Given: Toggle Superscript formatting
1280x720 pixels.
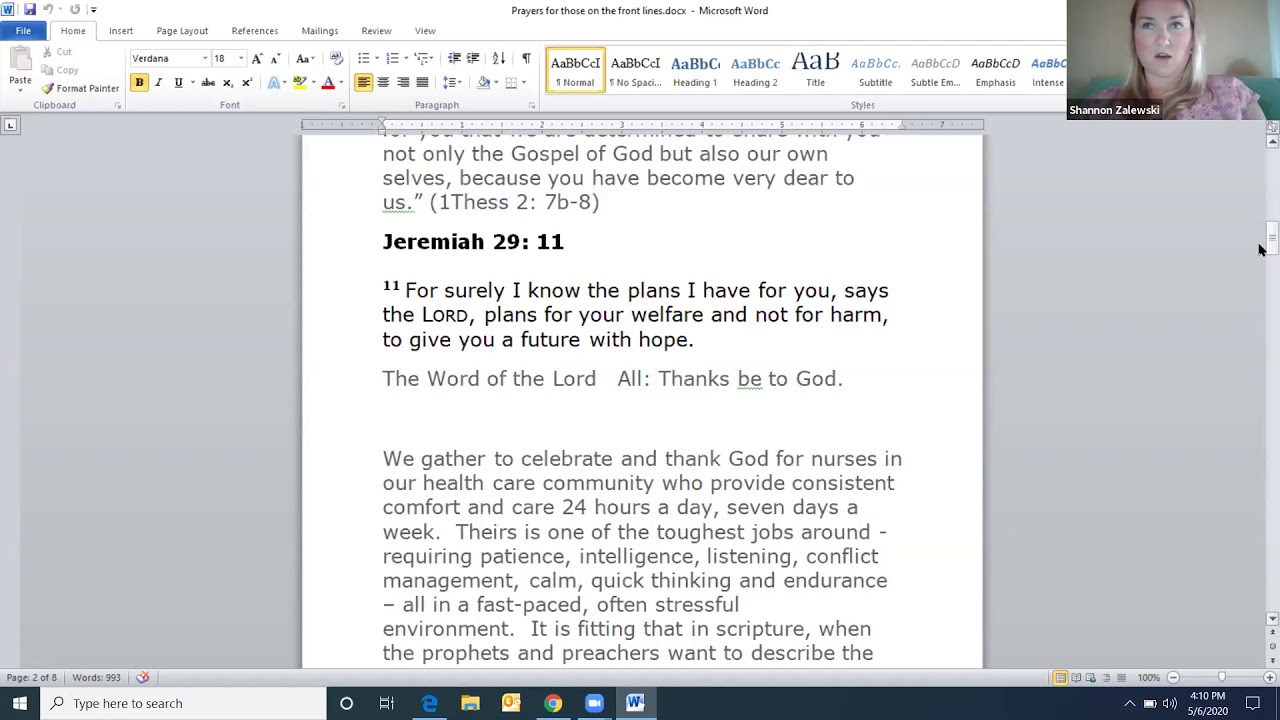Looking at the screenshot, I should coord(246,83).
